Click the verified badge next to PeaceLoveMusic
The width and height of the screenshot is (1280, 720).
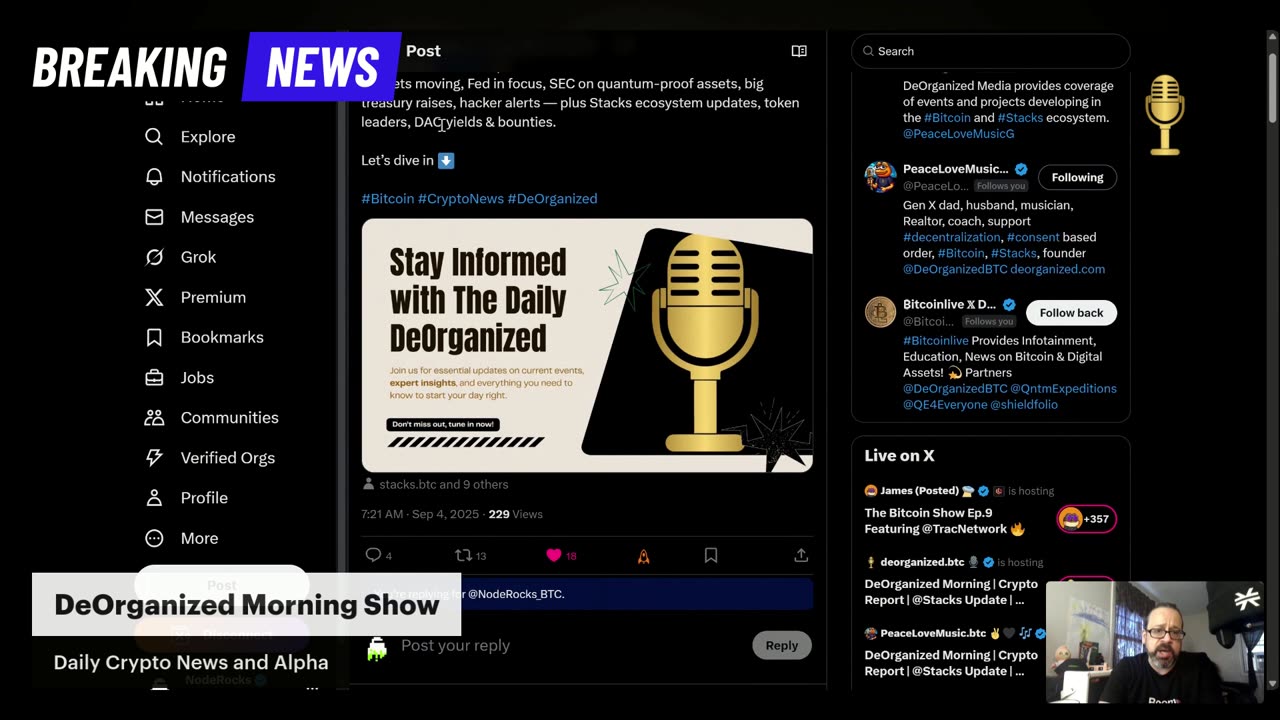click(1021, 169)
